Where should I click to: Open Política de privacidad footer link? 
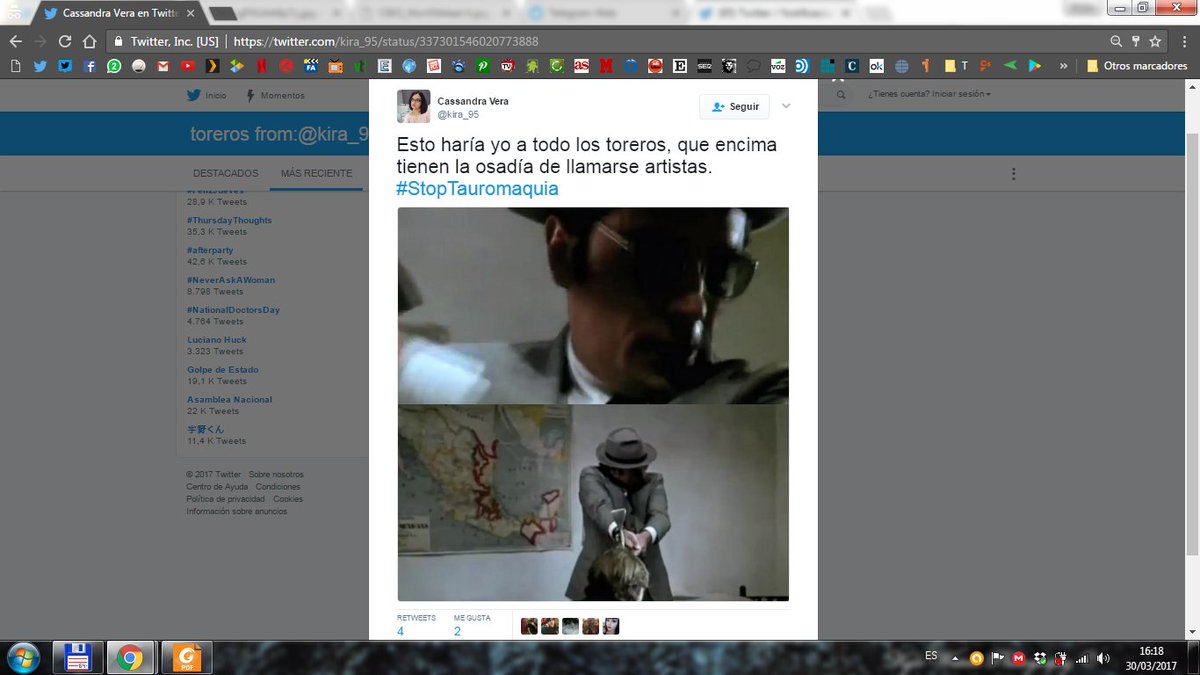(x=225, y=499)
